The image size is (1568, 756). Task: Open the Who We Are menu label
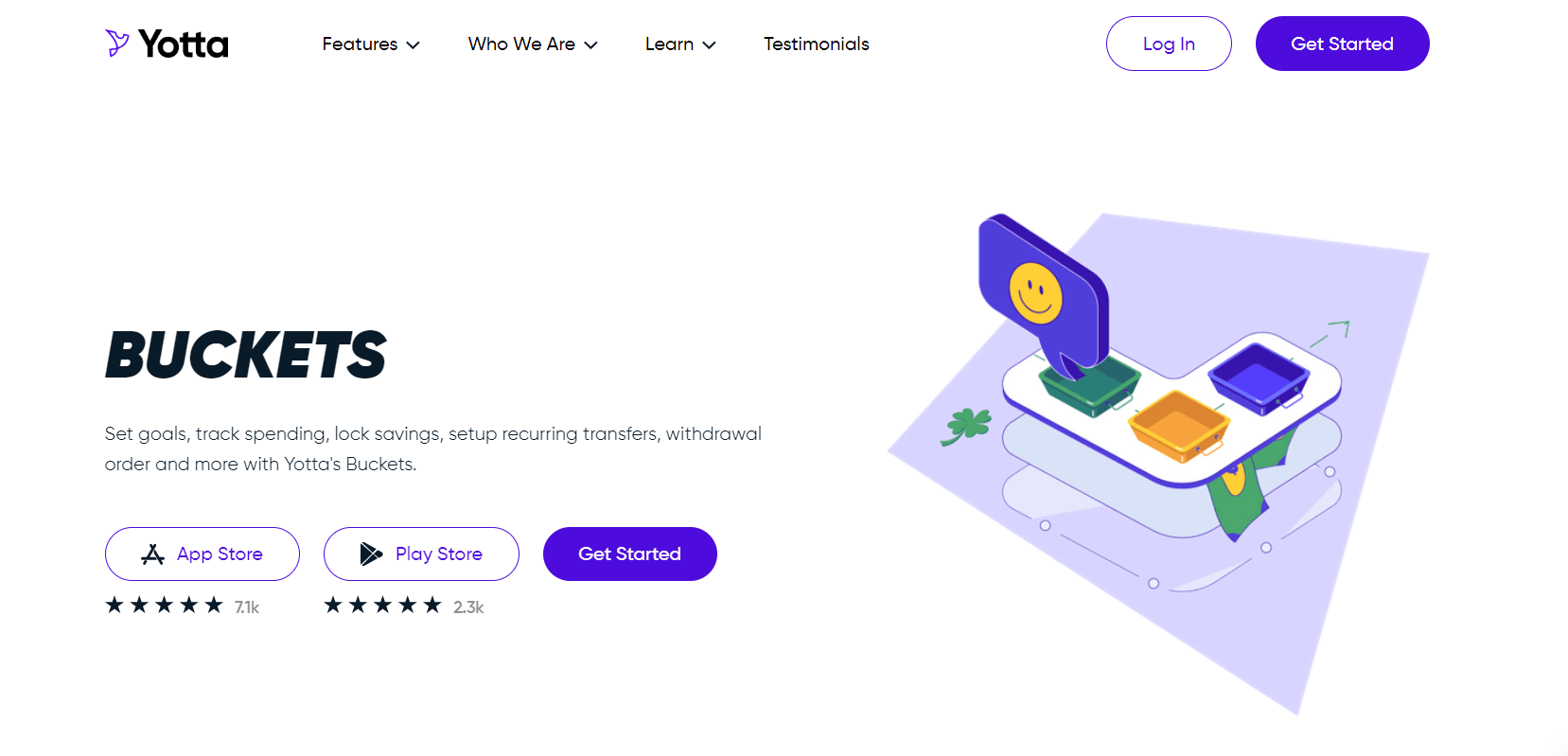click(x=521, y=44)
